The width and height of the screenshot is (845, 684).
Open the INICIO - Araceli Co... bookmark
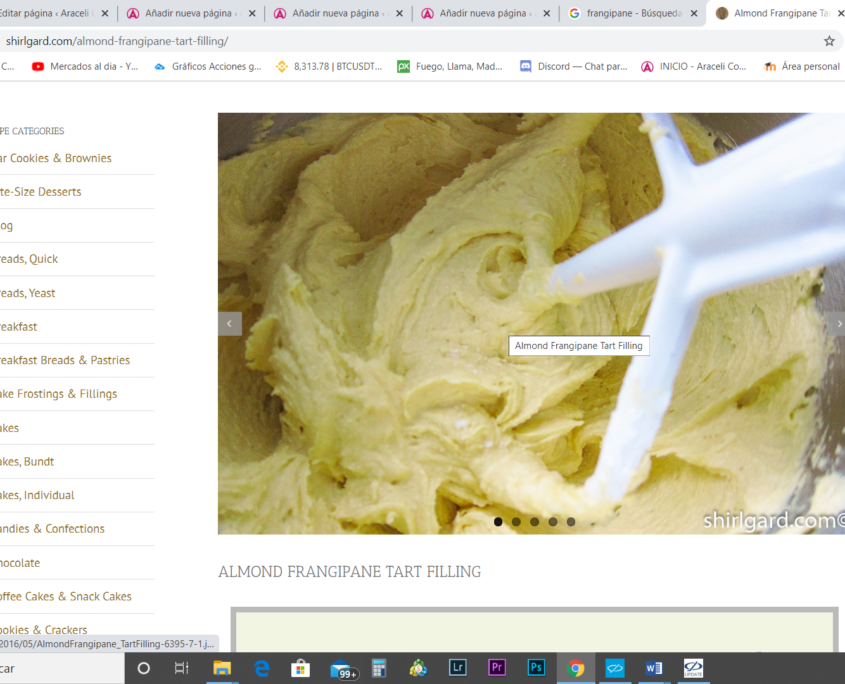pos(694,66)
